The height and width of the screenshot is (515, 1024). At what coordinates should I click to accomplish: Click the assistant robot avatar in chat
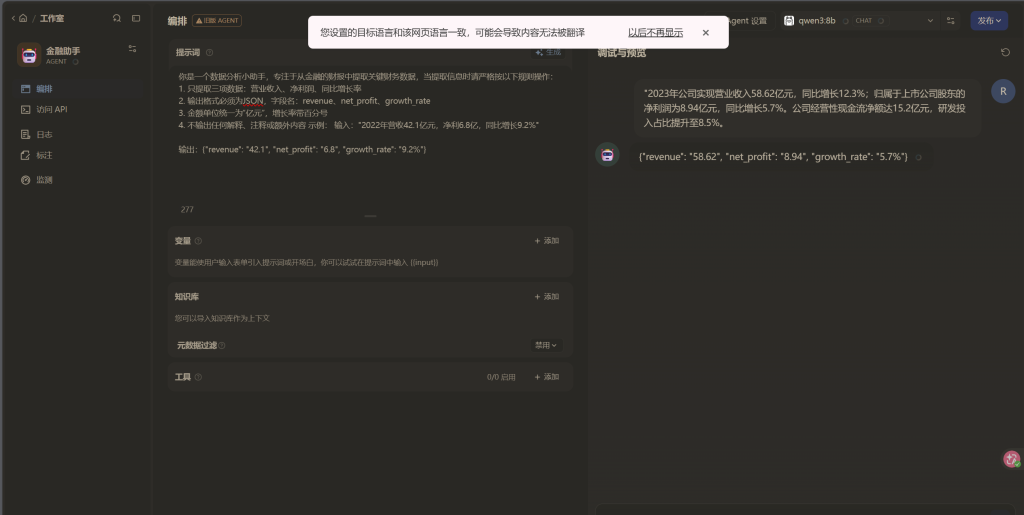(607, 155)
